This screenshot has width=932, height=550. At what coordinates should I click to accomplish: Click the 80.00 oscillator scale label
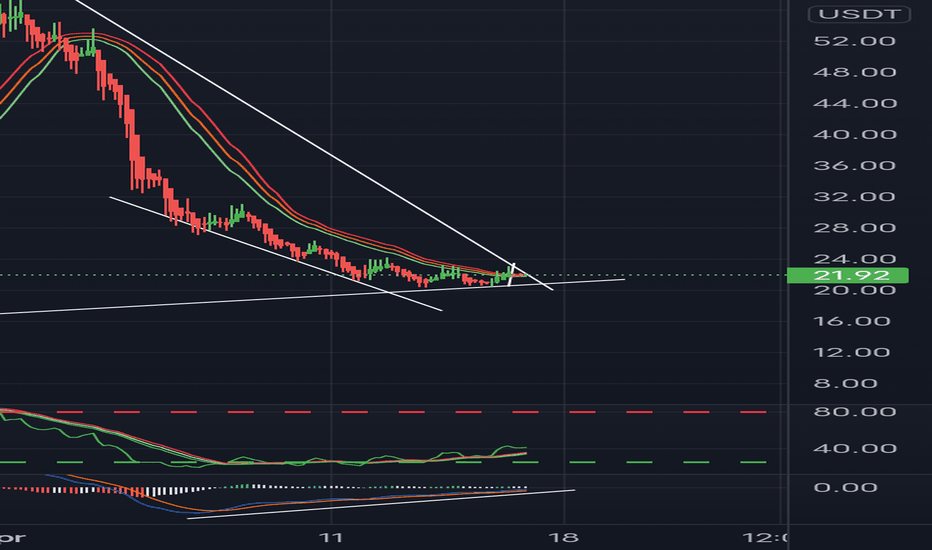(854, 412)
